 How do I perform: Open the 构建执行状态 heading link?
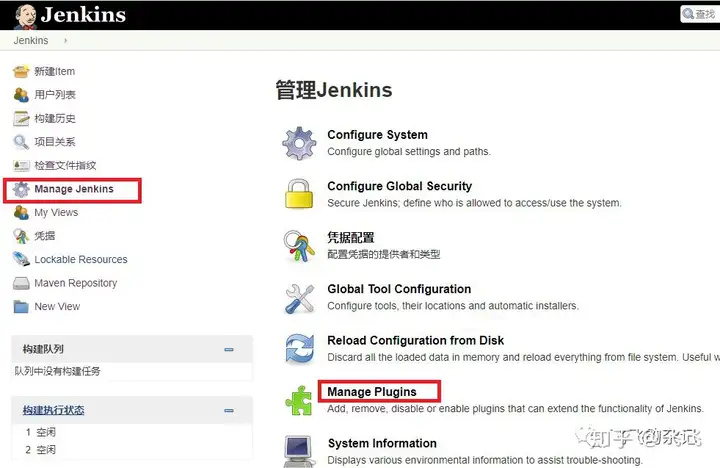click(x=54, y=411)
